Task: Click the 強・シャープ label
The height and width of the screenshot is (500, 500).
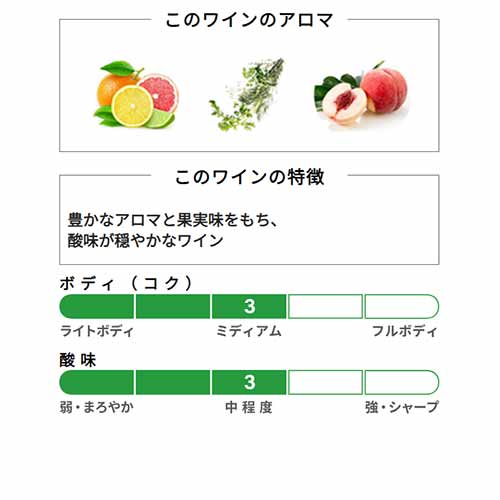Action: [402, 407]
